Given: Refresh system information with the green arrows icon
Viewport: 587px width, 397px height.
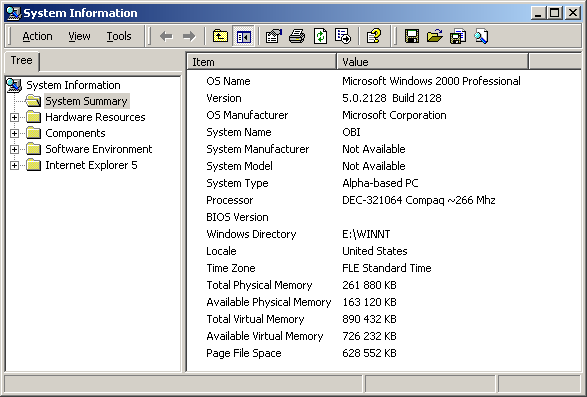Looking at the screenshot, I should click(320, 36).
